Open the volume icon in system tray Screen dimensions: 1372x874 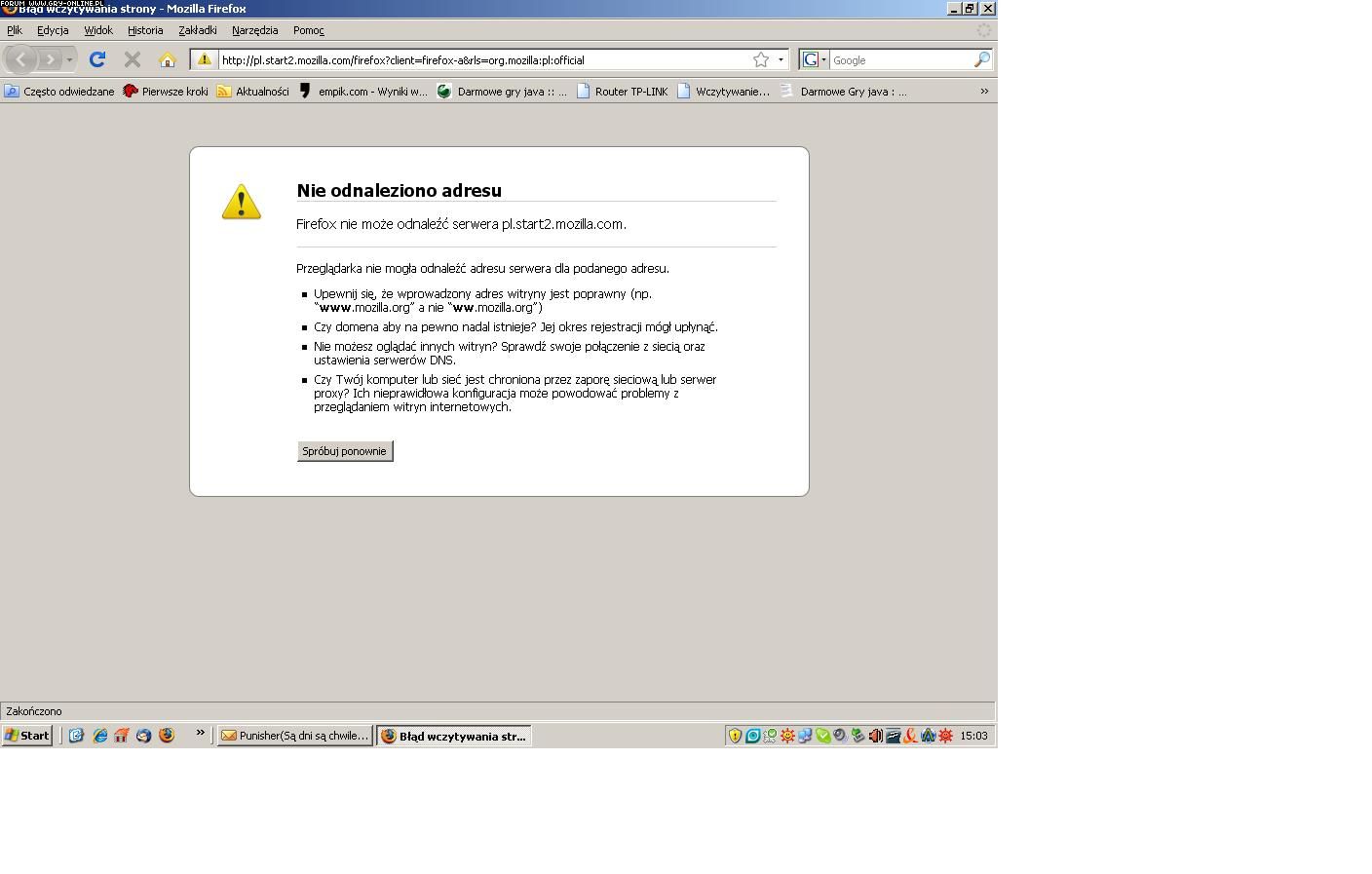tap(875, 736)
